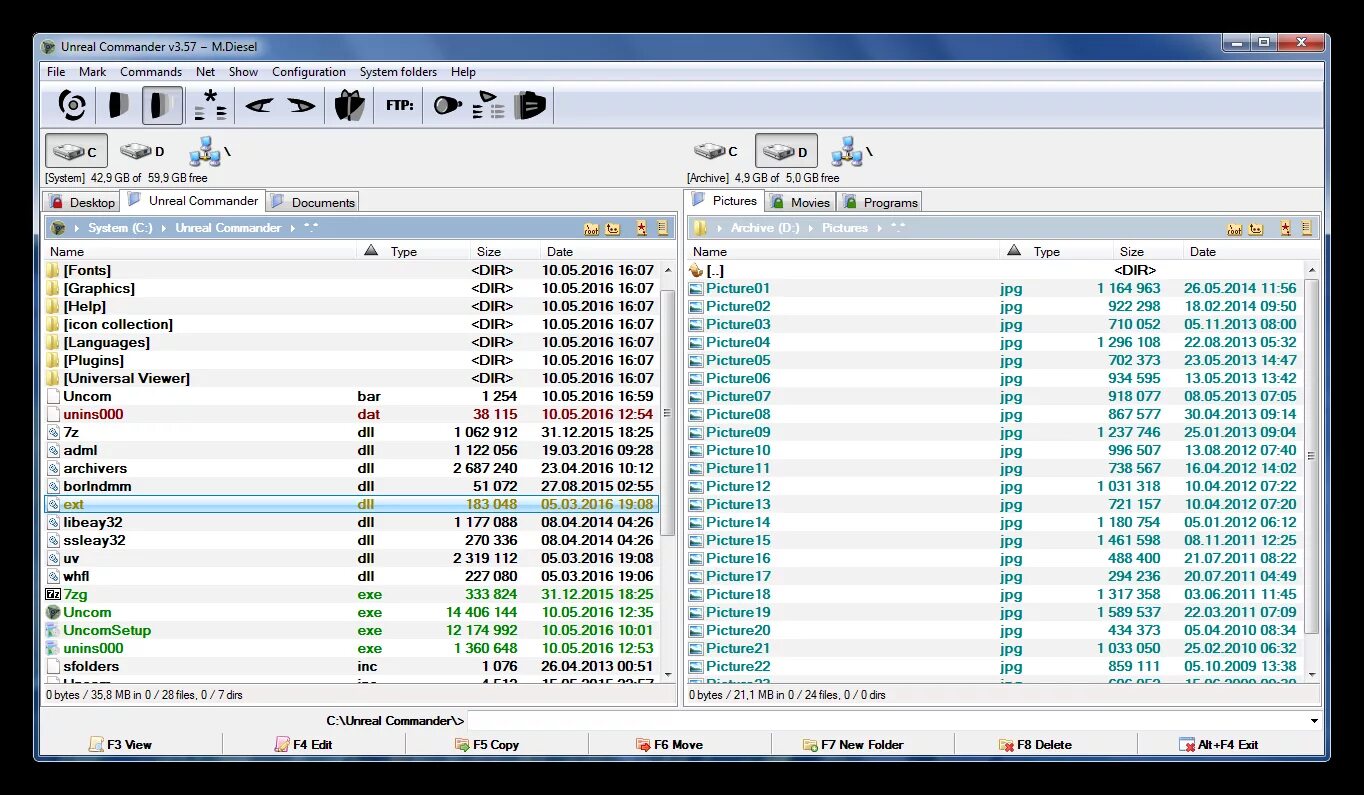Open network icon in the left panel

point(209,151)
